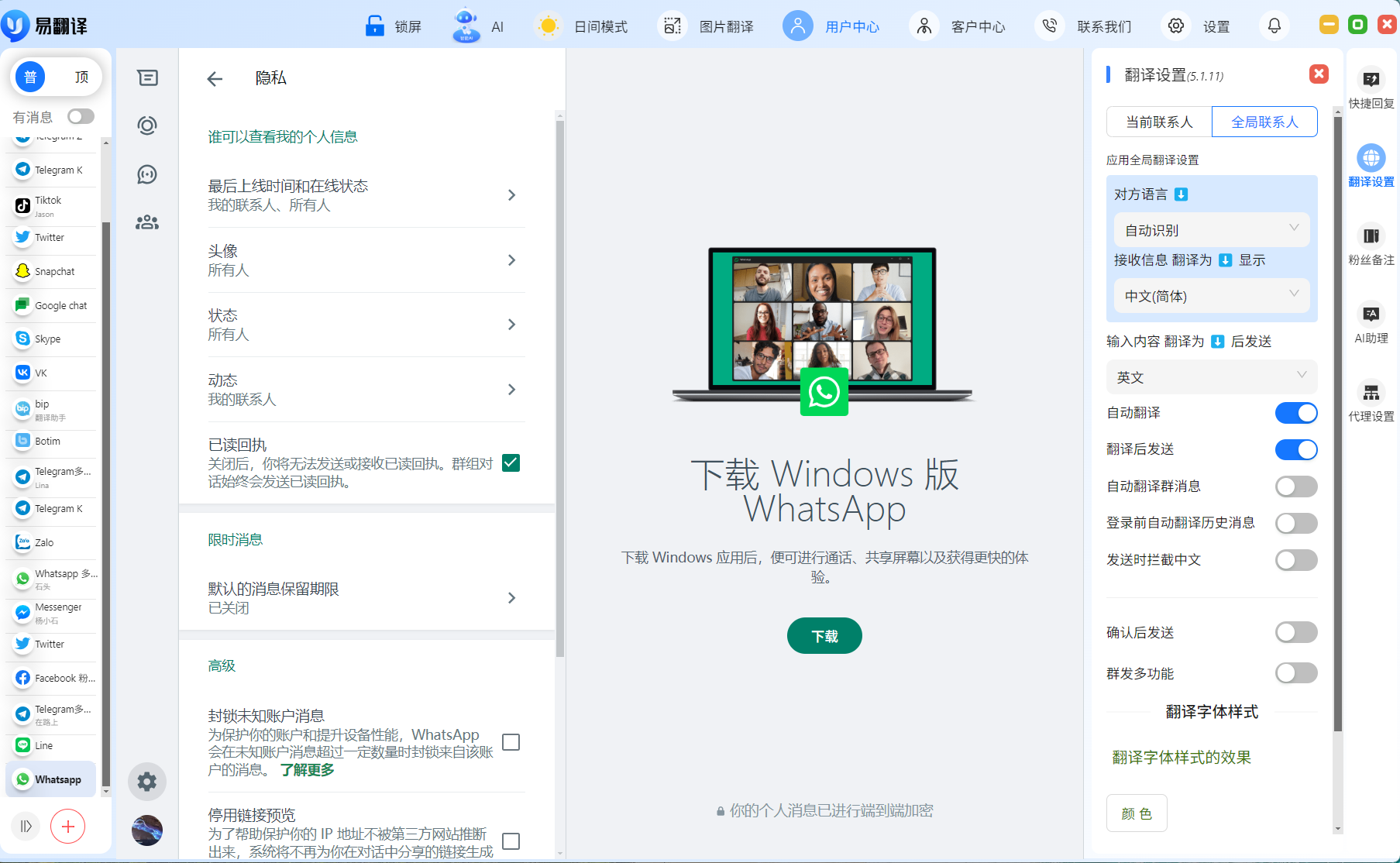Click the notification bell icon
Screen dimensions: 1400x863
click(1274, 26)
